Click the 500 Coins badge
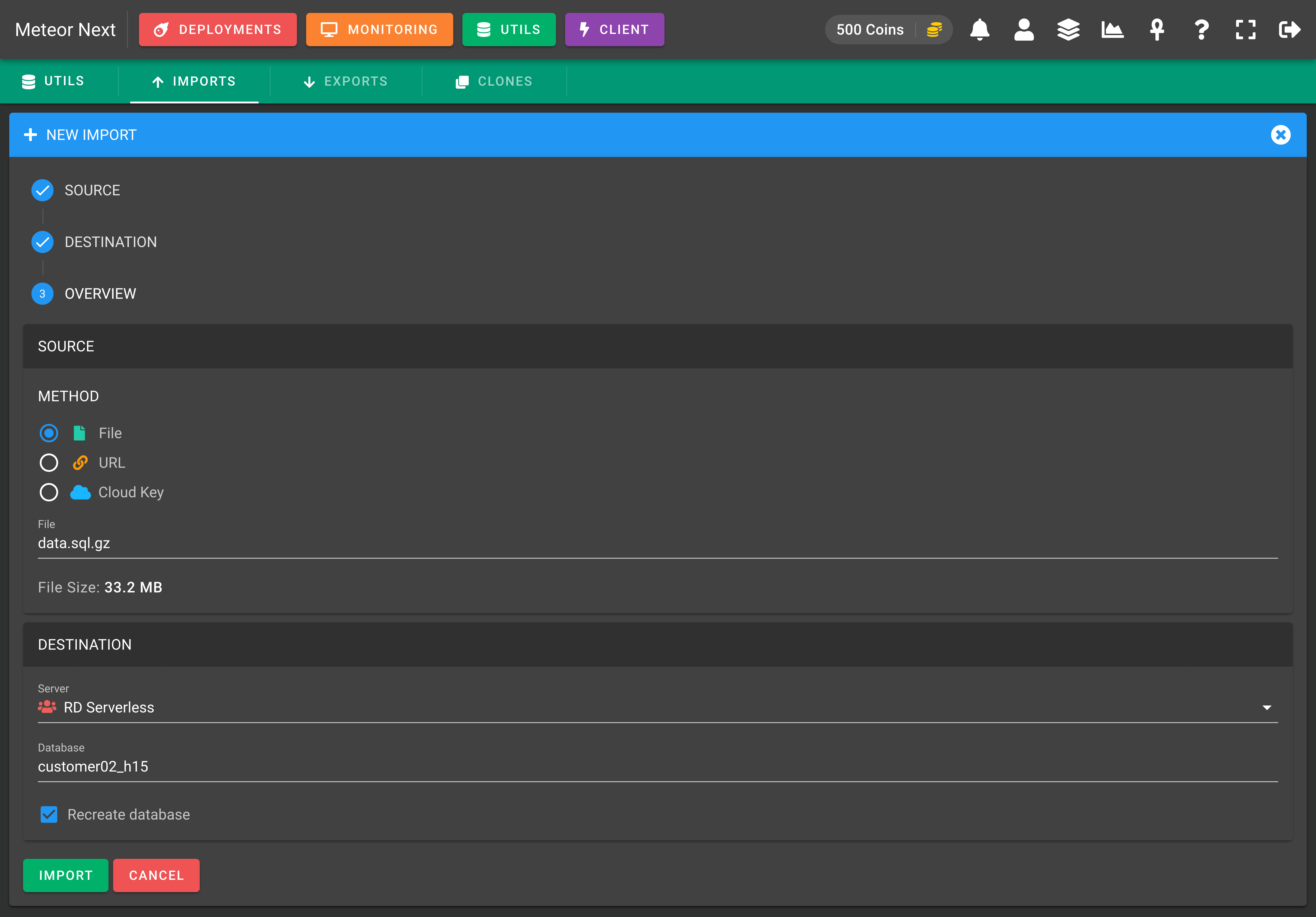Image resolution: width=1316 pixels, height=917 pixels. [x=888, y=30]
